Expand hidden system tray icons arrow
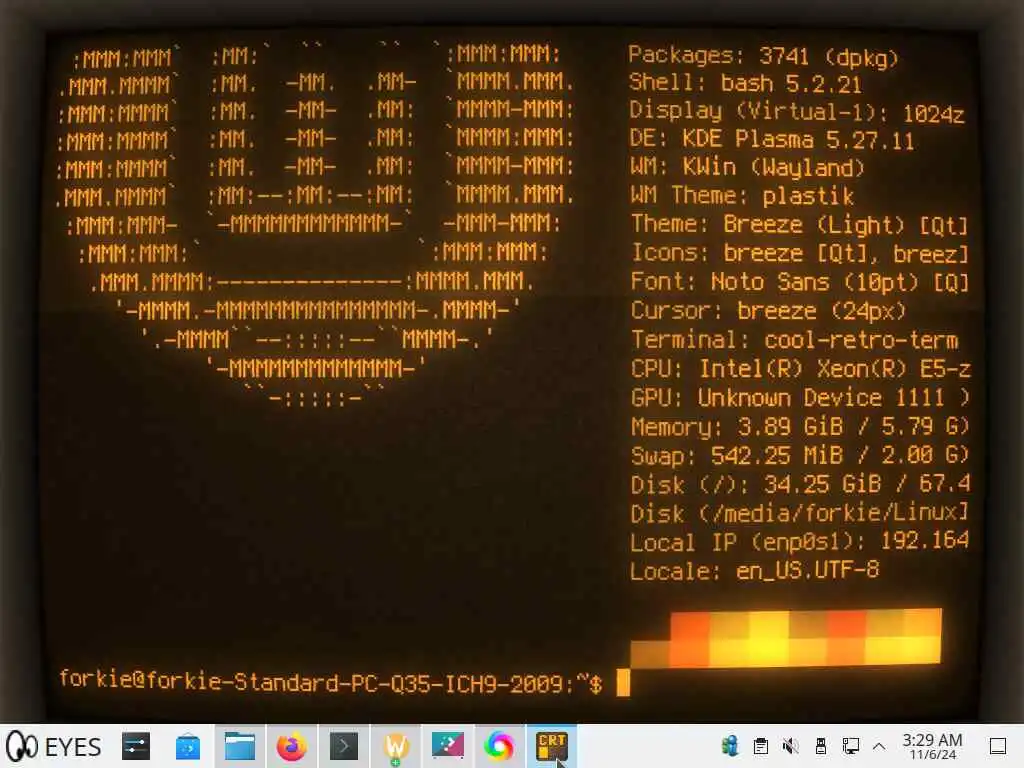This screenshot has height=768, width=1024. [879, 746]
